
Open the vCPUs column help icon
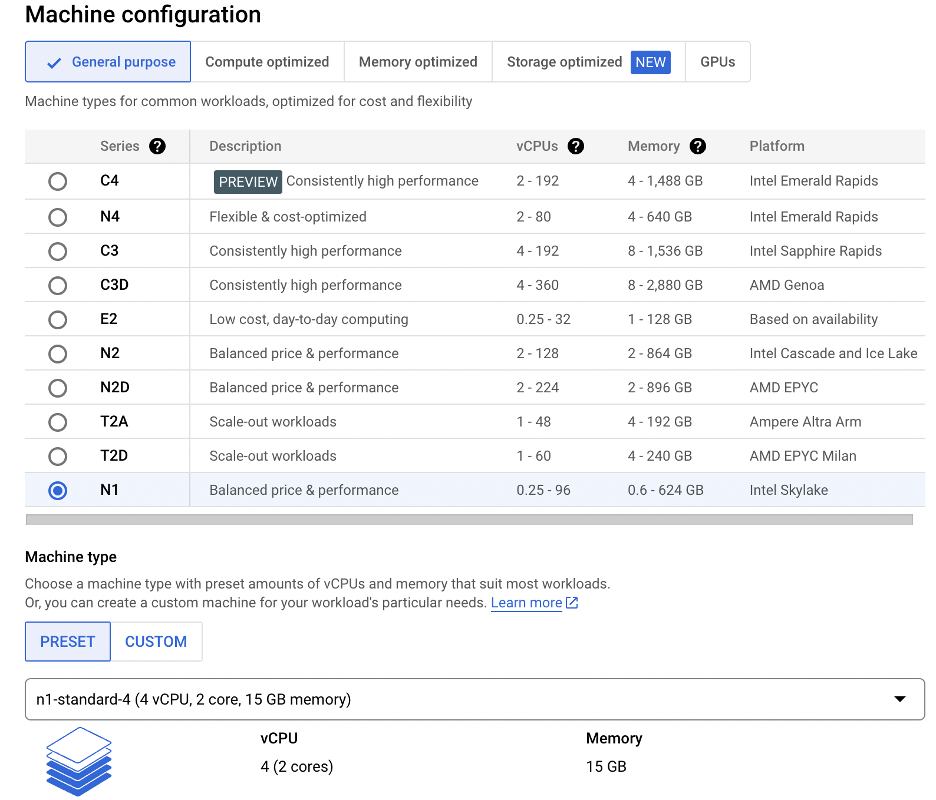point(575,146)
